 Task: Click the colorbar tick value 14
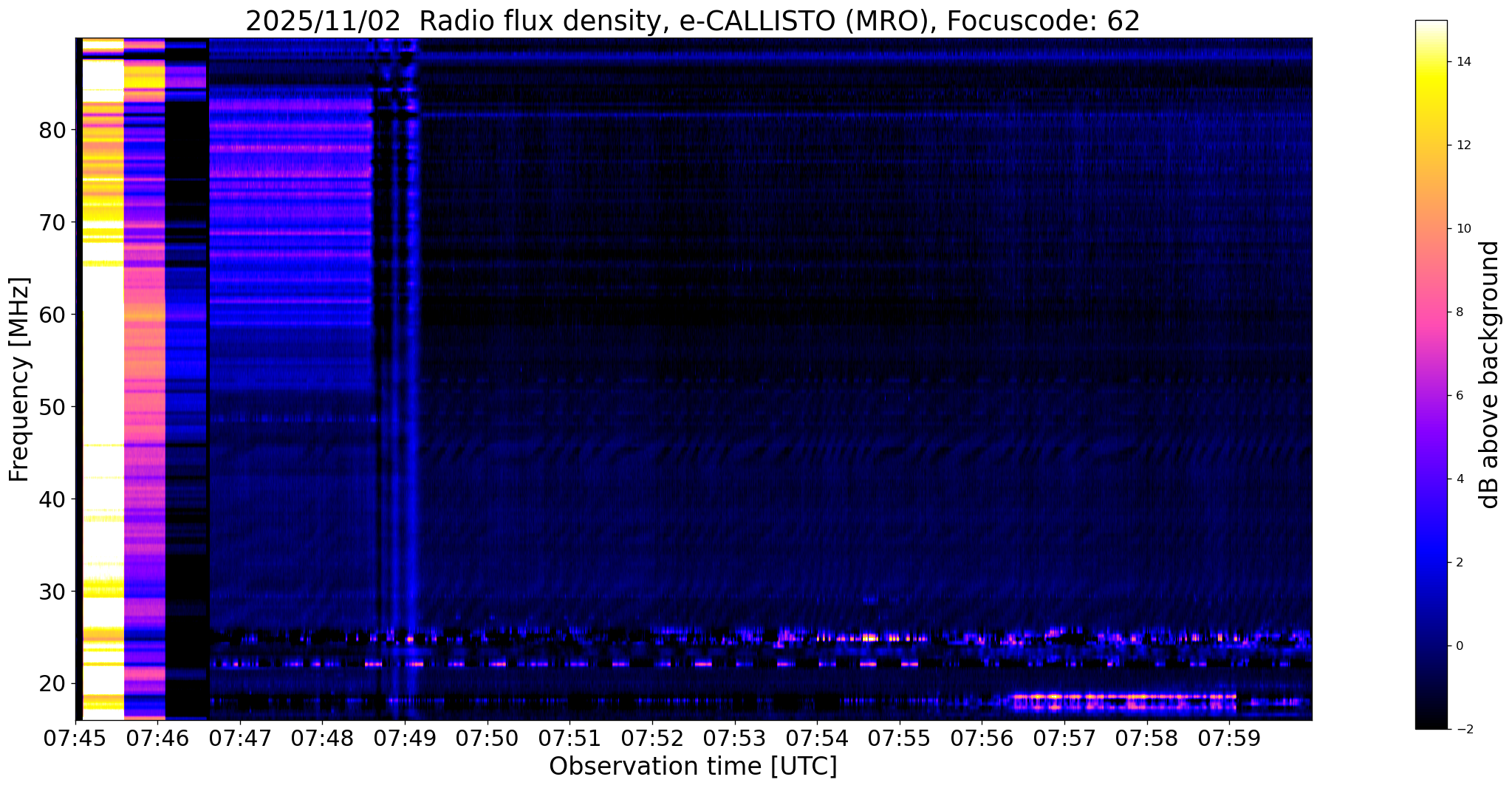point(1465,62)
